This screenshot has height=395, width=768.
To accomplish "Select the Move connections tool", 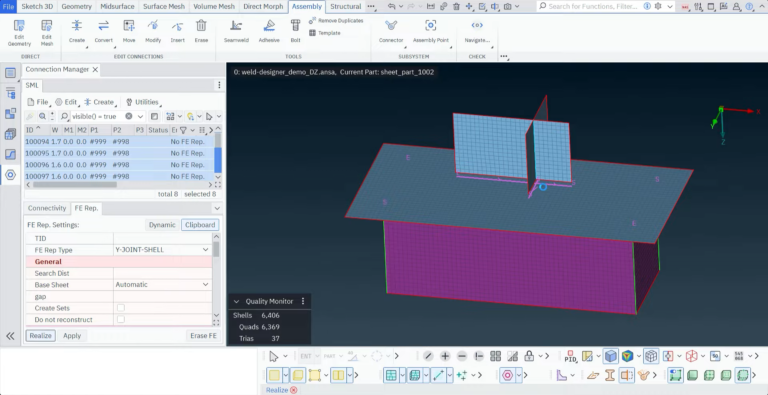I will [129, 32].
